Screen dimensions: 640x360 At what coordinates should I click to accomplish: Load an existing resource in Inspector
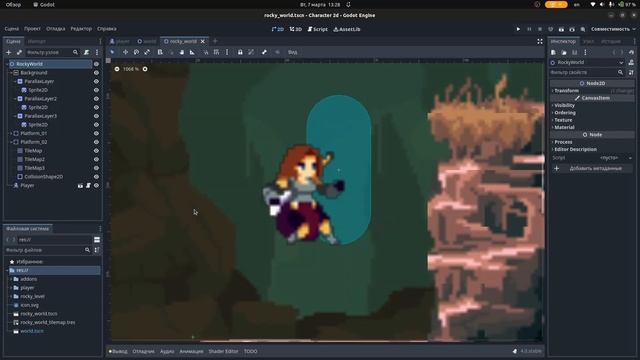[564, 52]
